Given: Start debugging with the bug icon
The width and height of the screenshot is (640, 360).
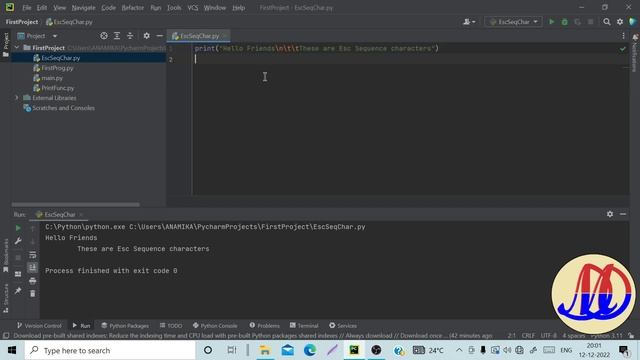Looking at the screenshot, I should pyautogui.click(x=564, y=22).
